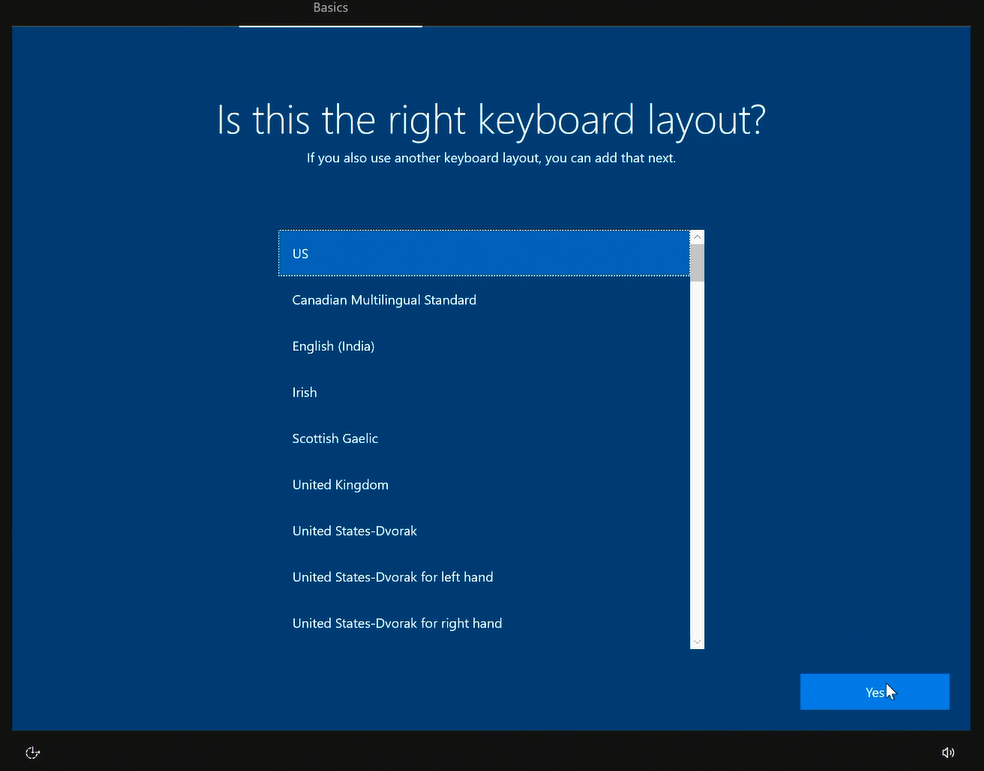
Task: Confirm layout with the Yes button
Action: [874, 692]
